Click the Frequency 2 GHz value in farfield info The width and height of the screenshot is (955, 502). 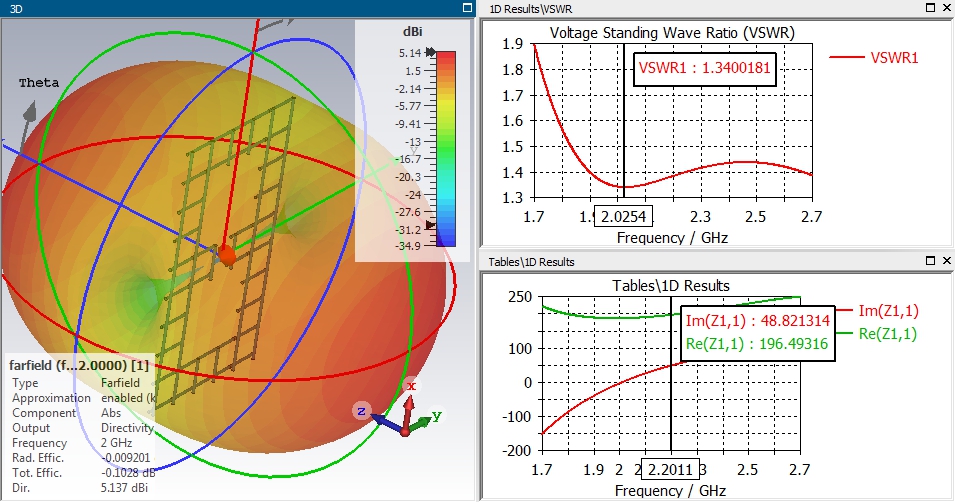116,443
